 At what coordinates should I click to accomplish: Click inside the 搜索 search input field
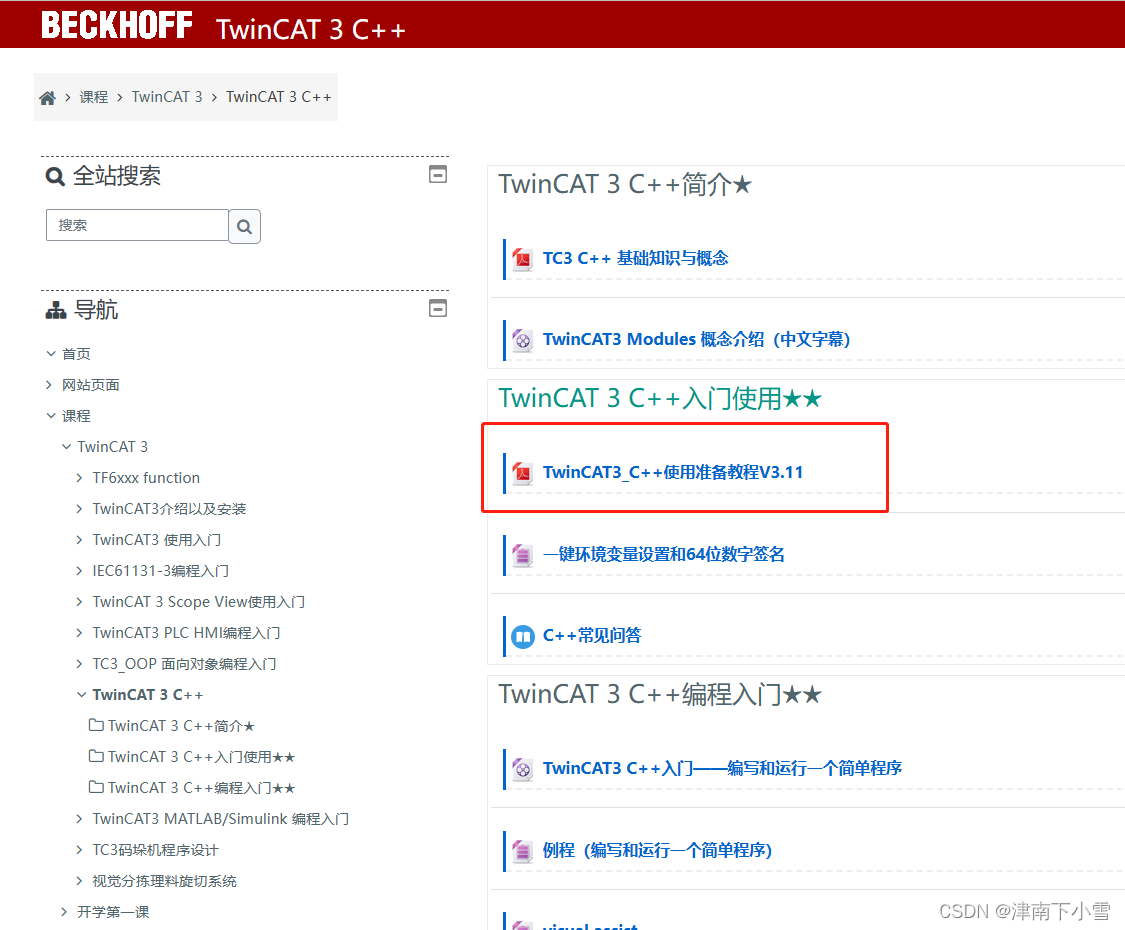(137, 226)
